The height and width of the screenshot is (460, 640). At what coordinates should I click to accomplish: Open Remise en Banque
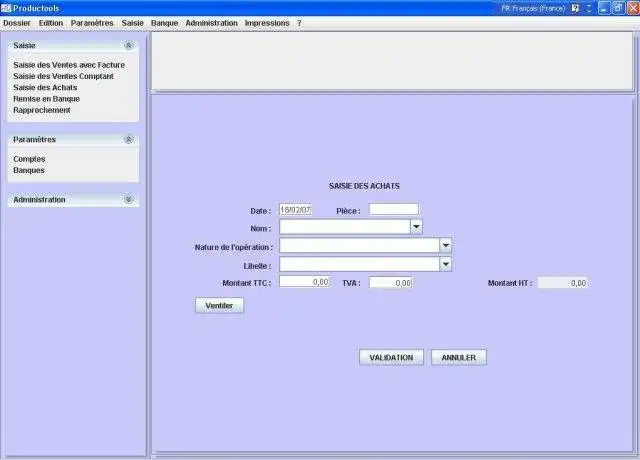46,99
